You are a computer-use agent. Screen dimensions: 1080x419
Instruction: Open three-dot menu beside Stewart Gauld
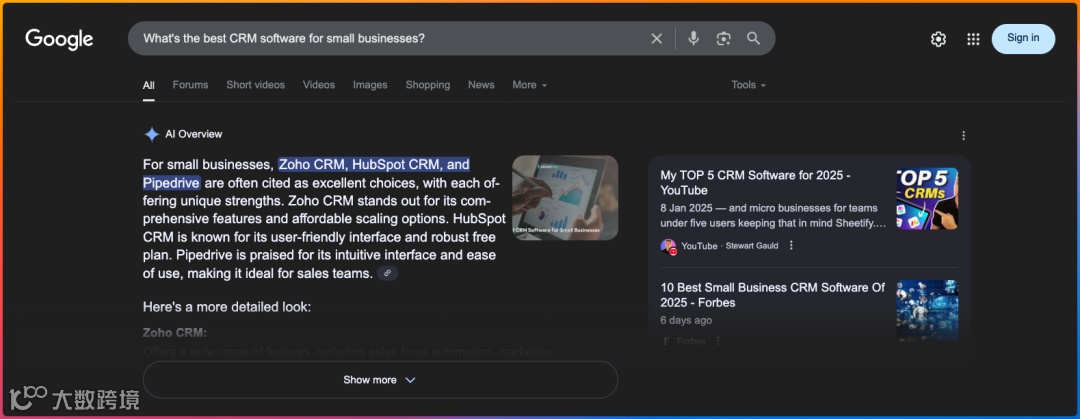(791, 245)
